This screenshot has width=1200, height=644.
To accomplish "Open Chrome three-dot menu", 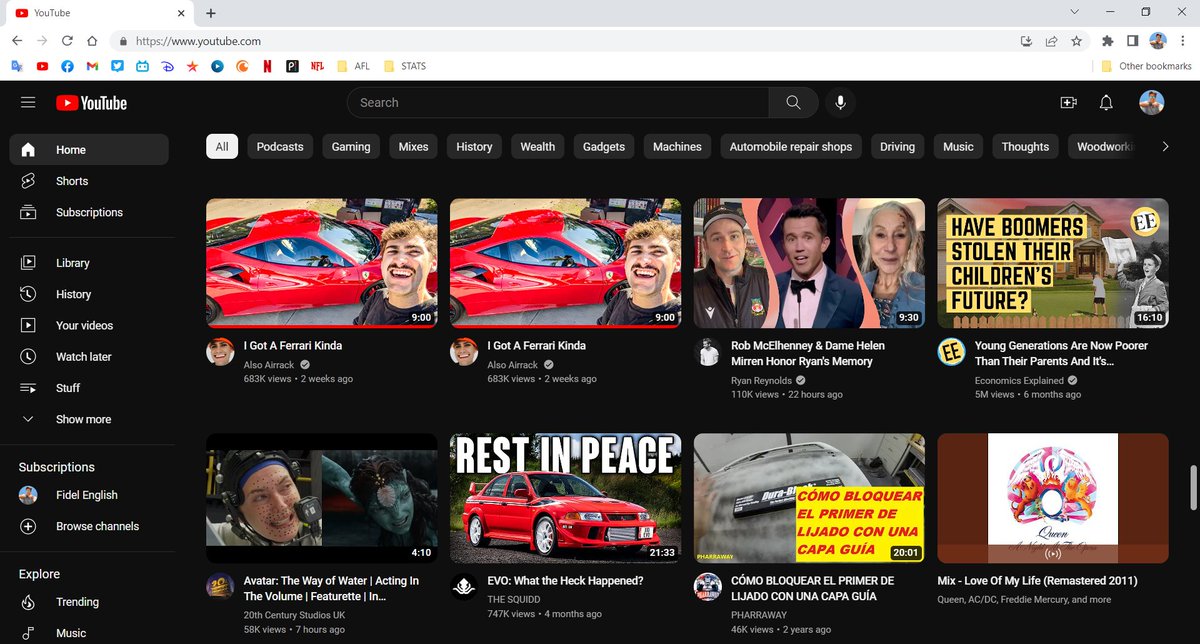I will tap(1184, 41).
